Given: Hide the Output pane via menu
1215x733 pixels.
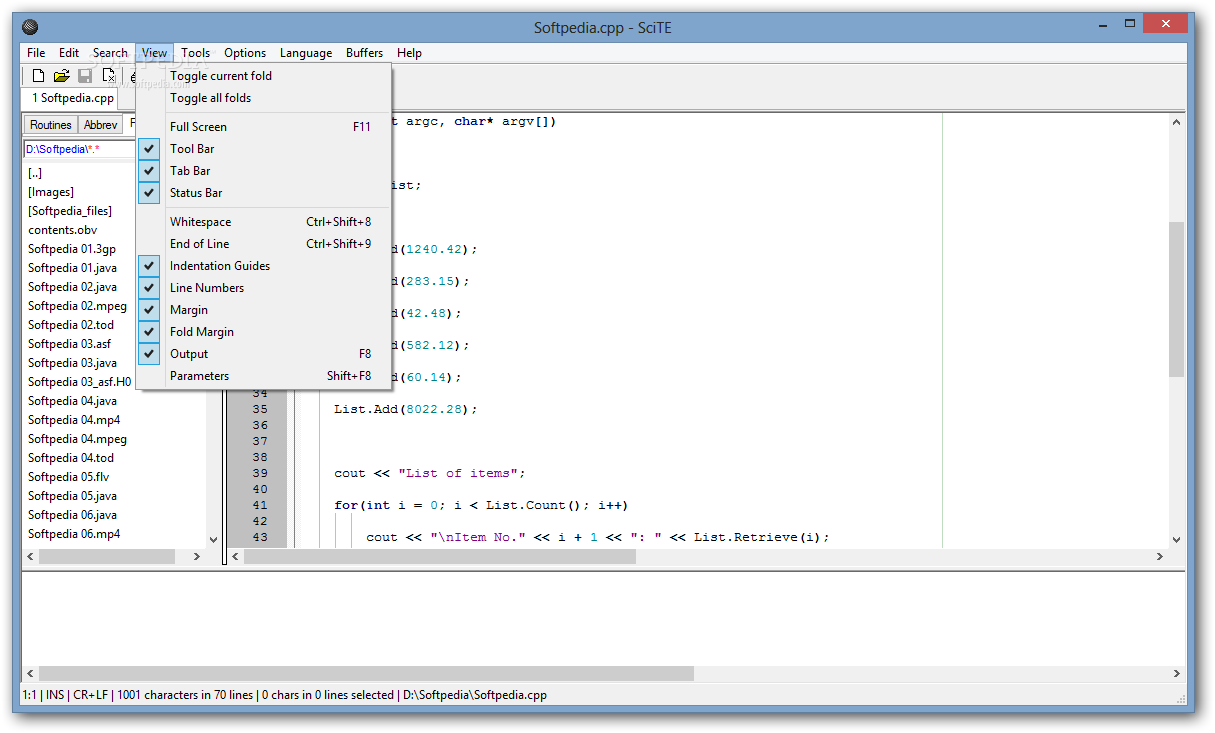Looking at the screenshot, I should click(x=264, y=354).
